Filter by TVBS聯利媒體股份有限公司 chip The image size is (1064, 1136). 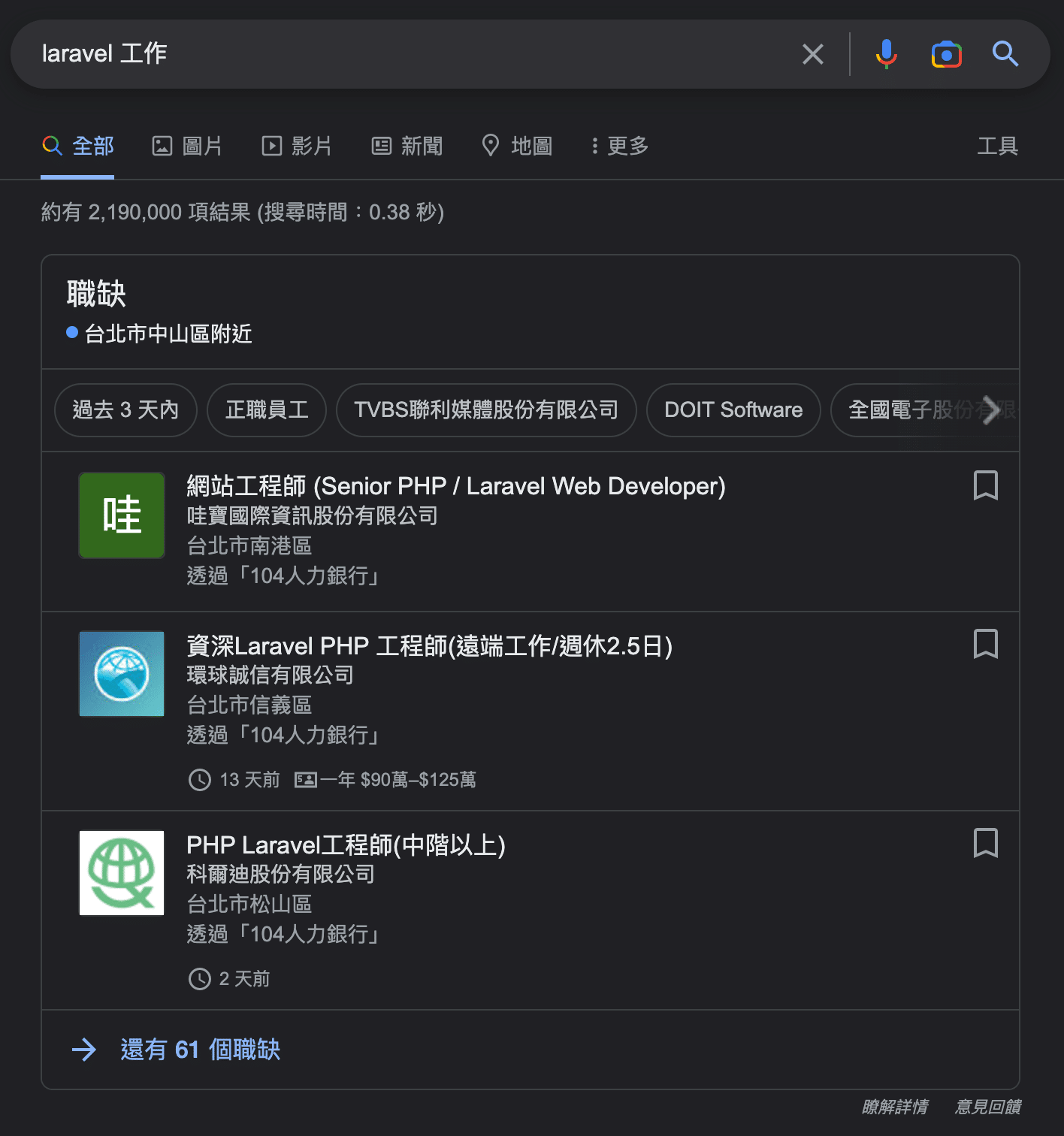click(x=486, y=409)
